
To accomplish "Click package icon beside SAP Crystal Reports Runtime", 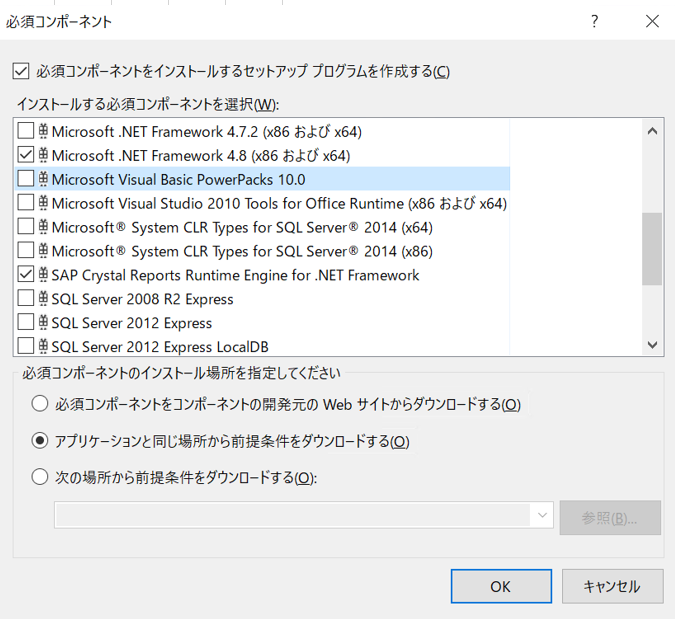I will click(x=43, y=275).
